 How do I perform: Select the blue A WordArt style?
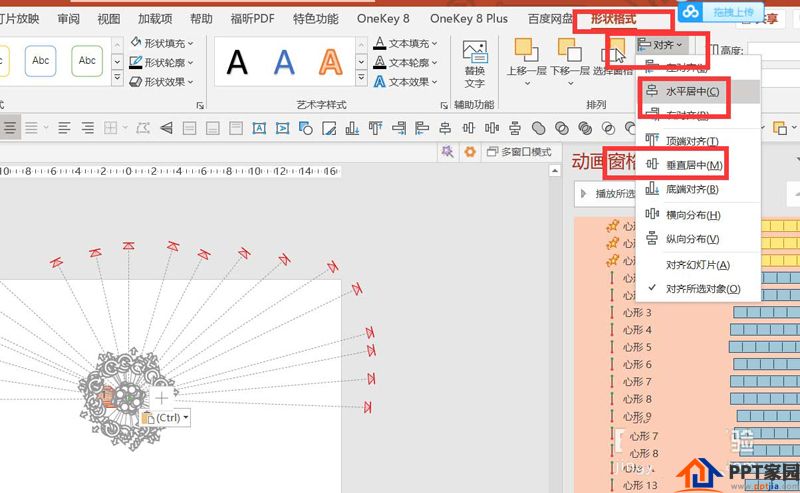(285, 63)
